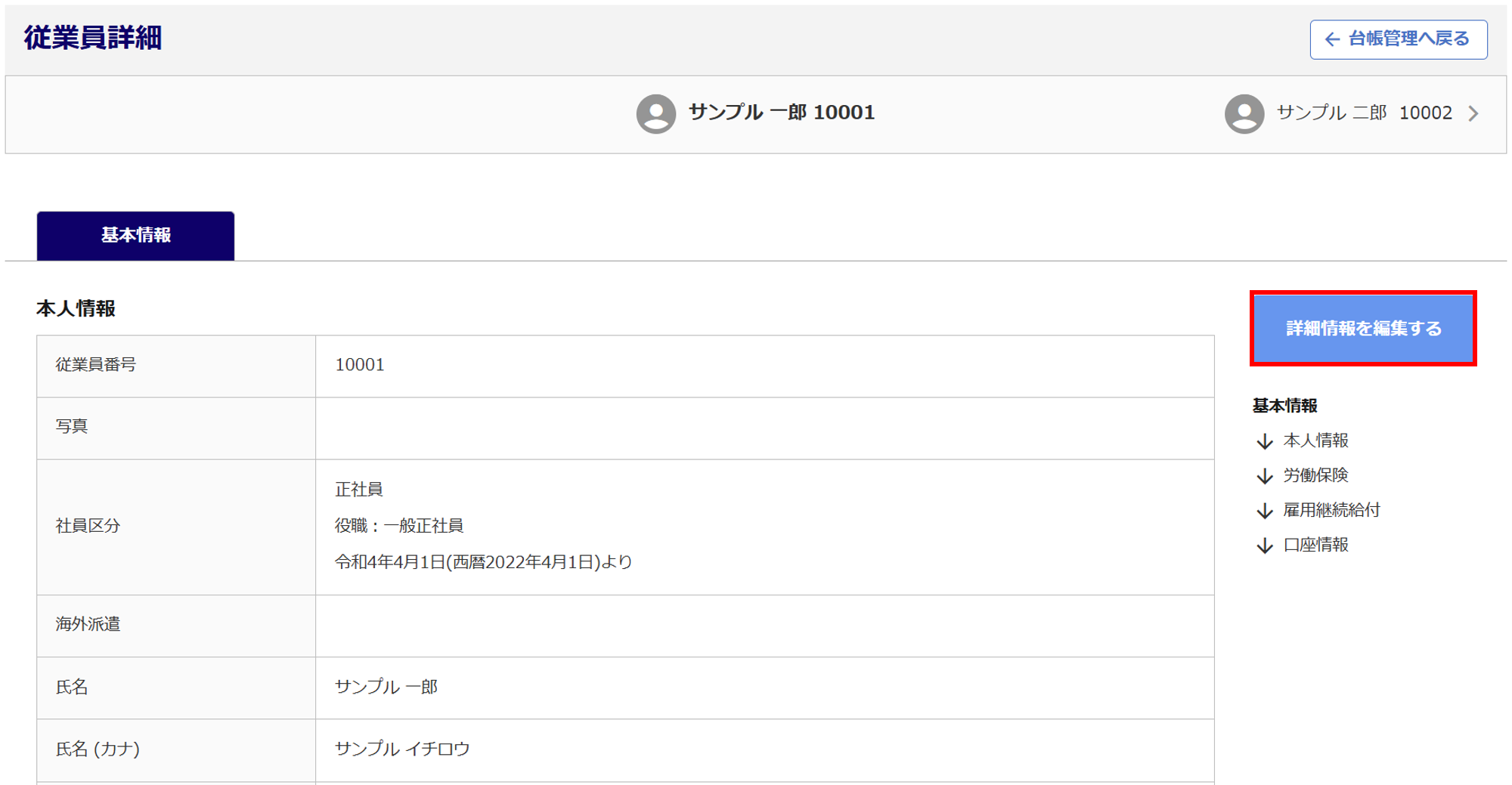
Task: Click the 正社員 employment type text
Action: (359, 490)
